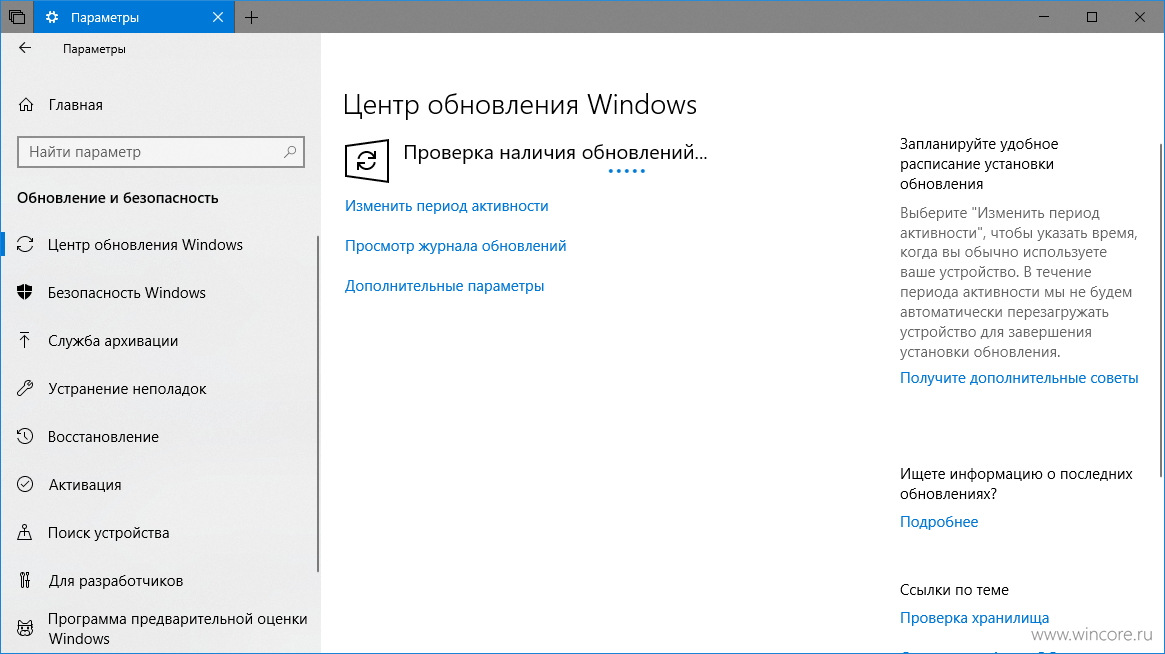Image resolution: width=1165 pixels, height=654 pixels.
Task: Click the gear icon on the Параметры tab
Action: coord(51,16)
